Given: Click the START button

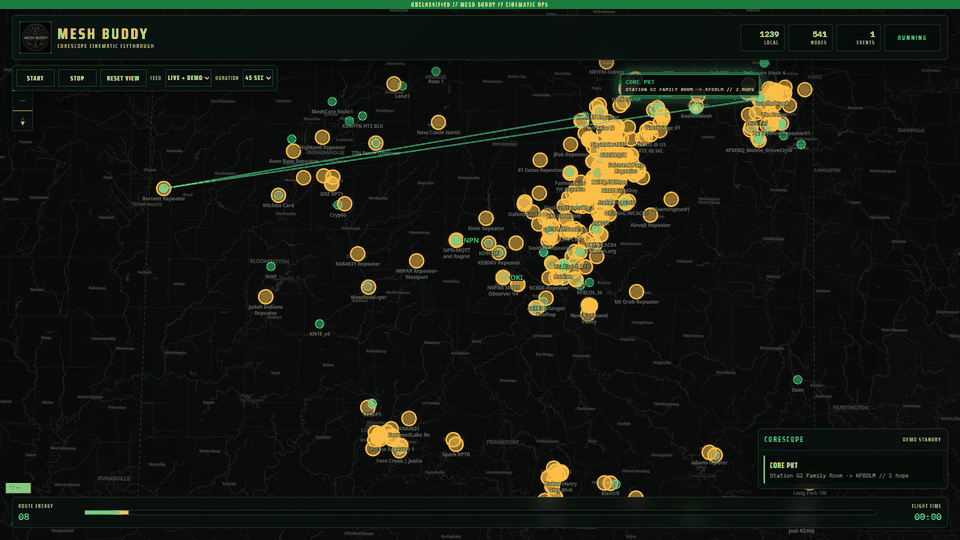Looking at the screenshot, I should point(35,78).
